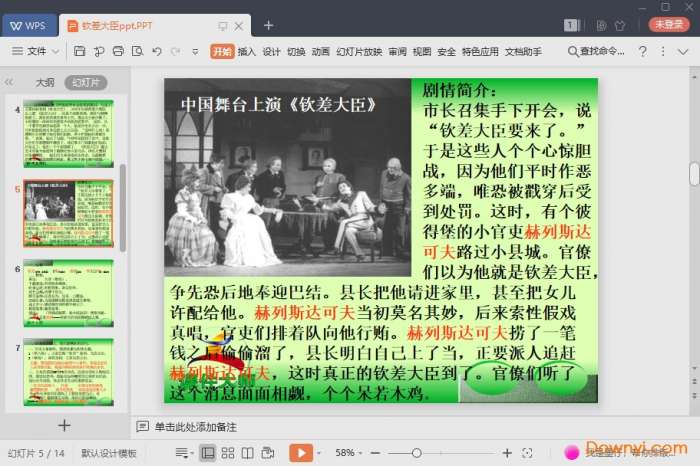The height and width of the screenshot is (466, 700).
Task: Switch to reading view icon
Action: [247, 453]
